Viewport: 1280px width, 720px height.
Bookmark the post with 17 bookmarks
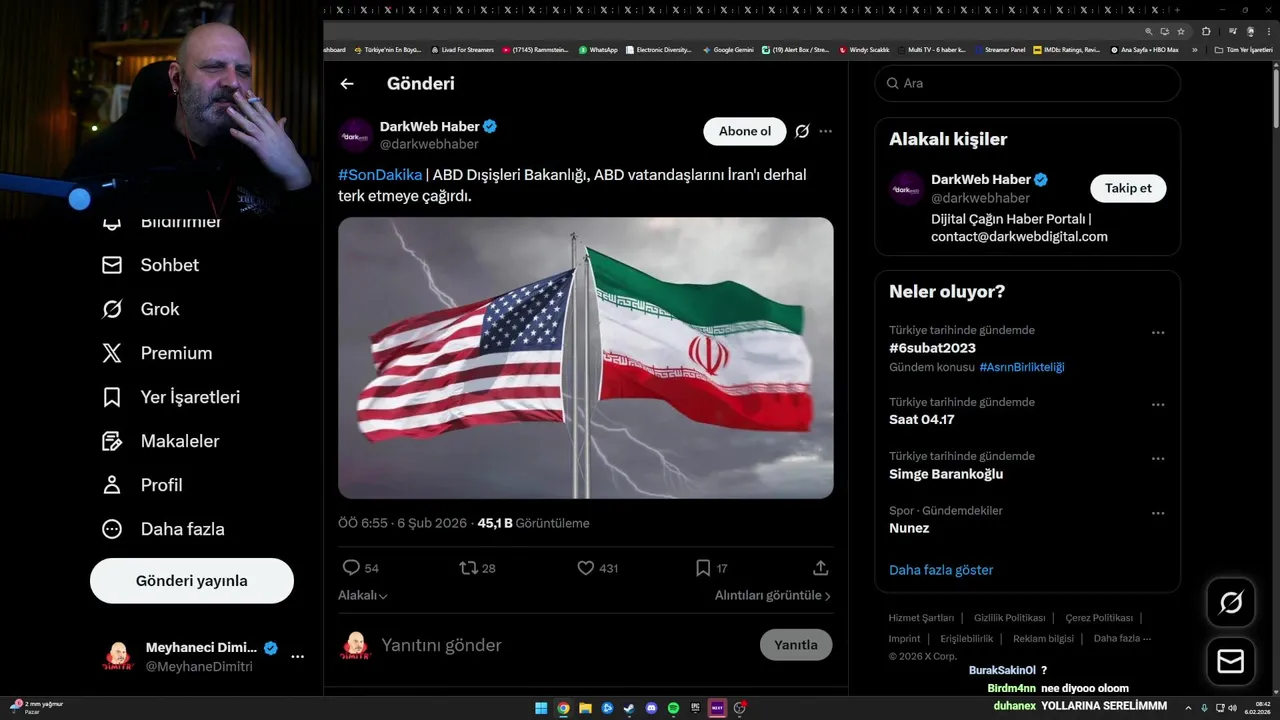click(703, 568)
